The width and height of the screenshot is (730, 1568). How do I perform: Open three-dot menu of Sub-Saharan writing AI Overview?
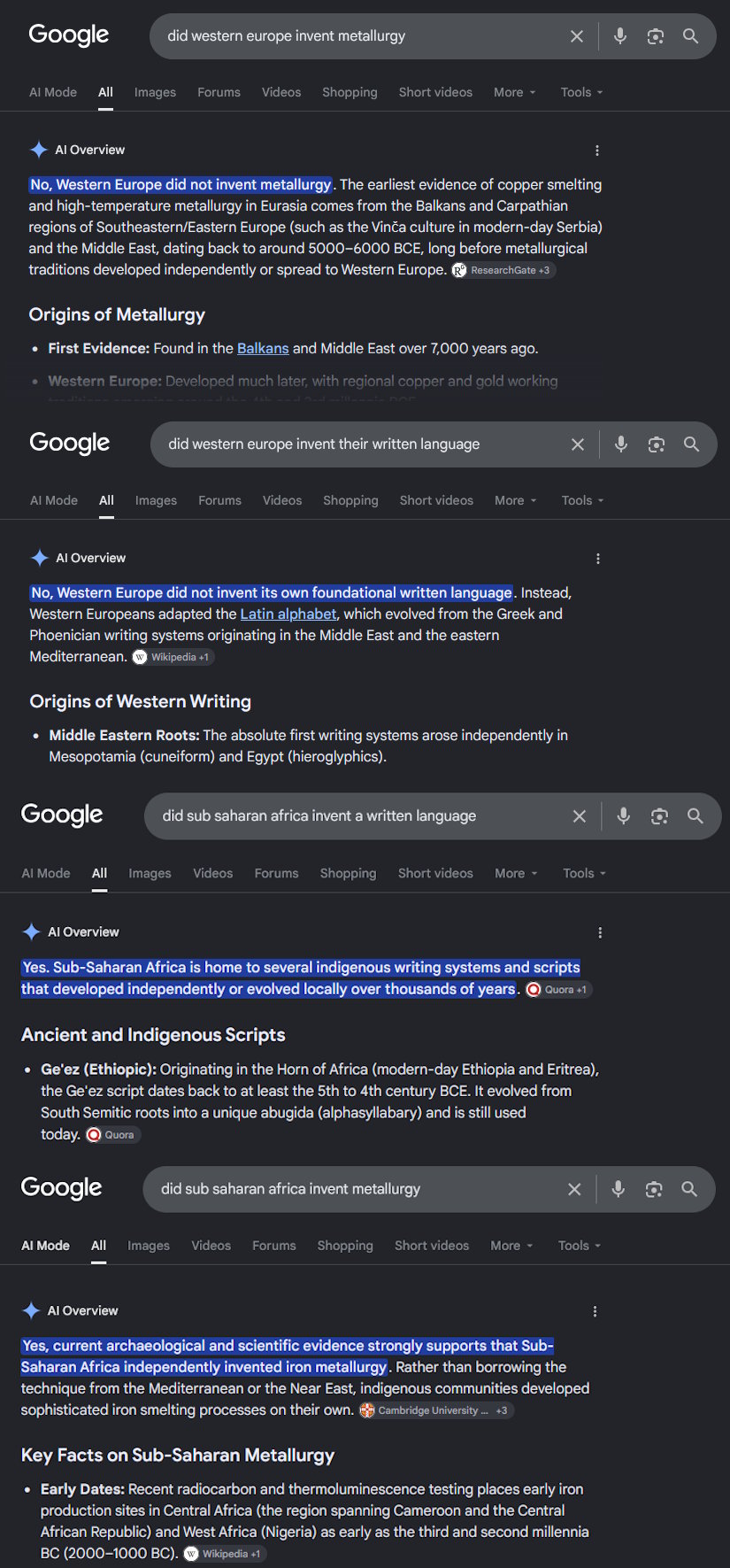click(x=600, y=932)
